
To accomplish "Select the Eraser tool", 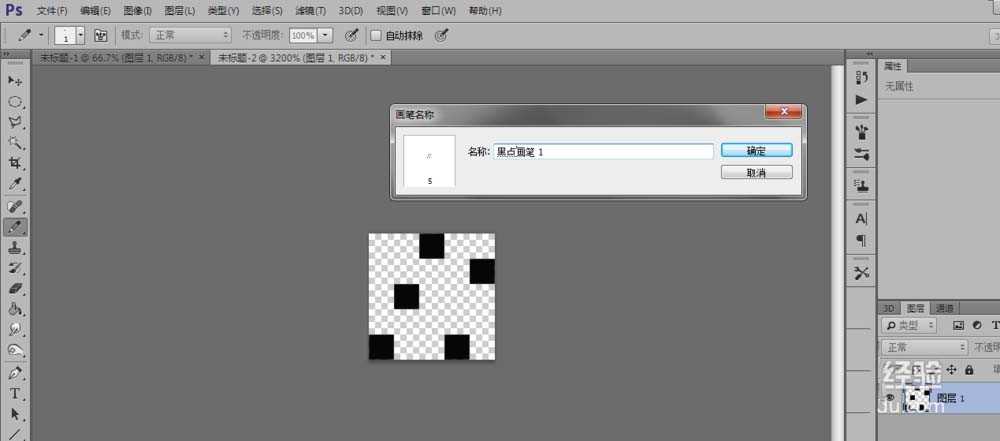I will pos(15,288).
